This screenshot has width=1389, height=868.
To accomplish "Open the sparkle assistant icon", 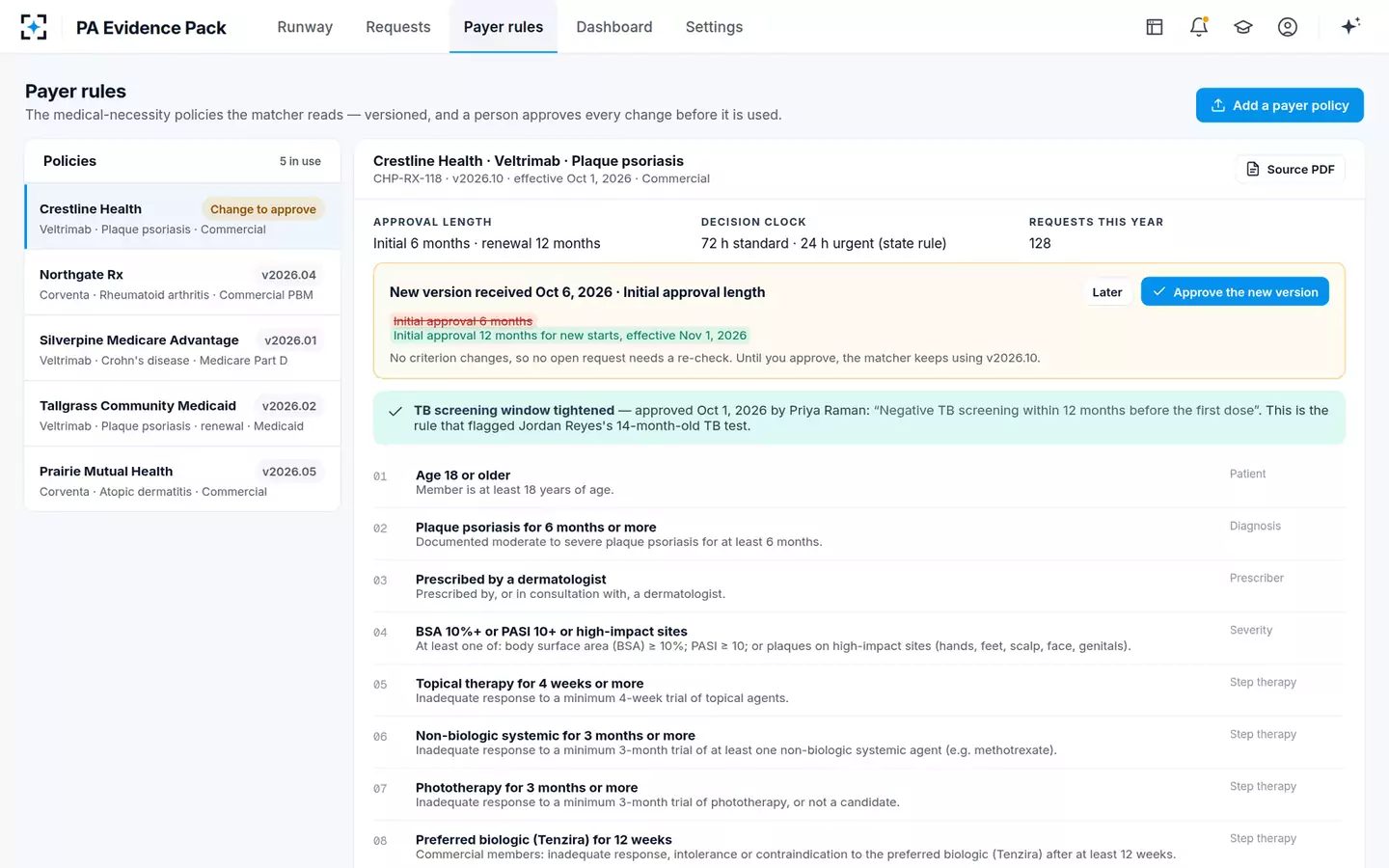I will pos(1350,26).
